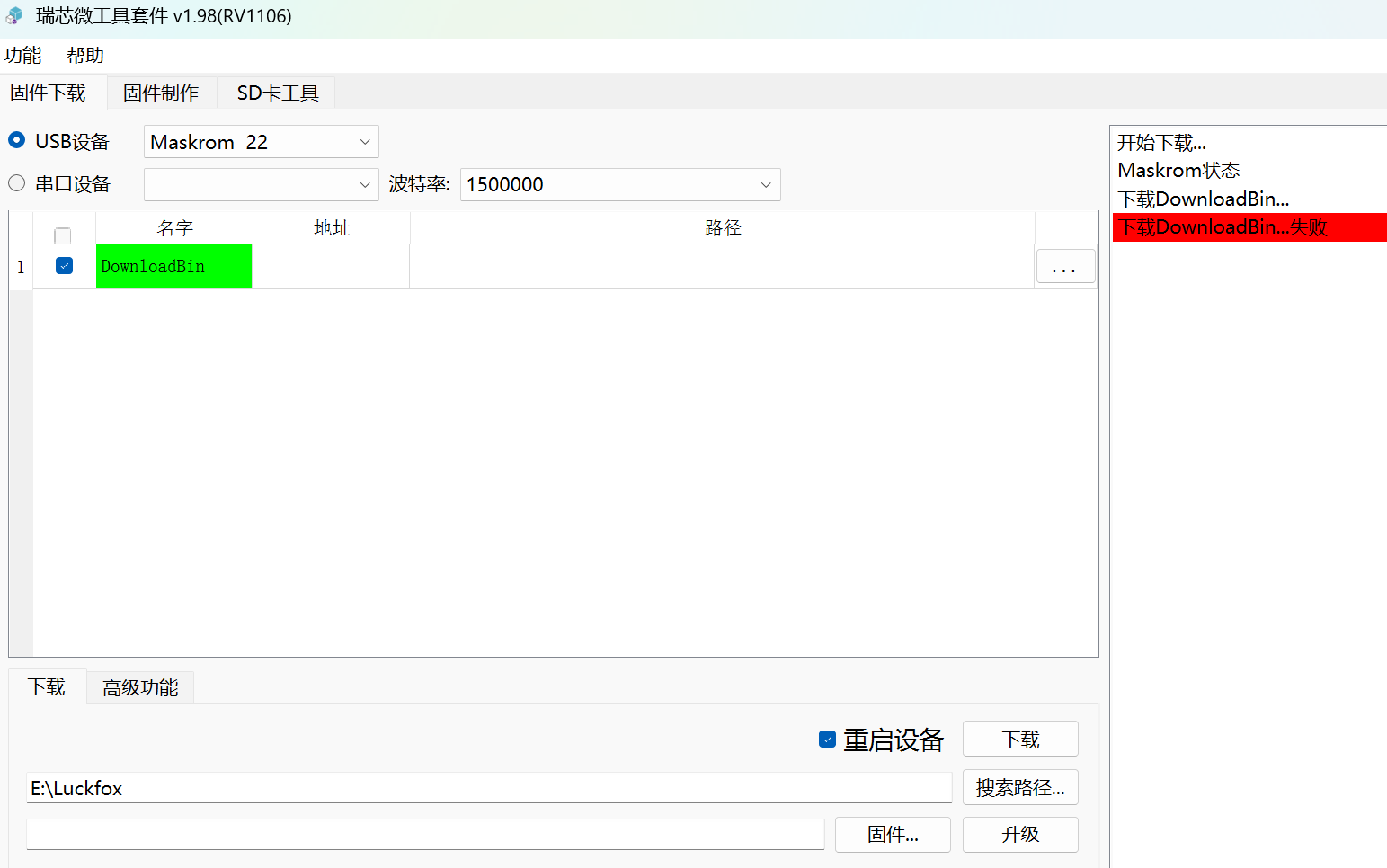Screen dimensions: 1387x868
Task: Select the red 下载DownloadBin...失败 log entry
Action: (1249, 227)
